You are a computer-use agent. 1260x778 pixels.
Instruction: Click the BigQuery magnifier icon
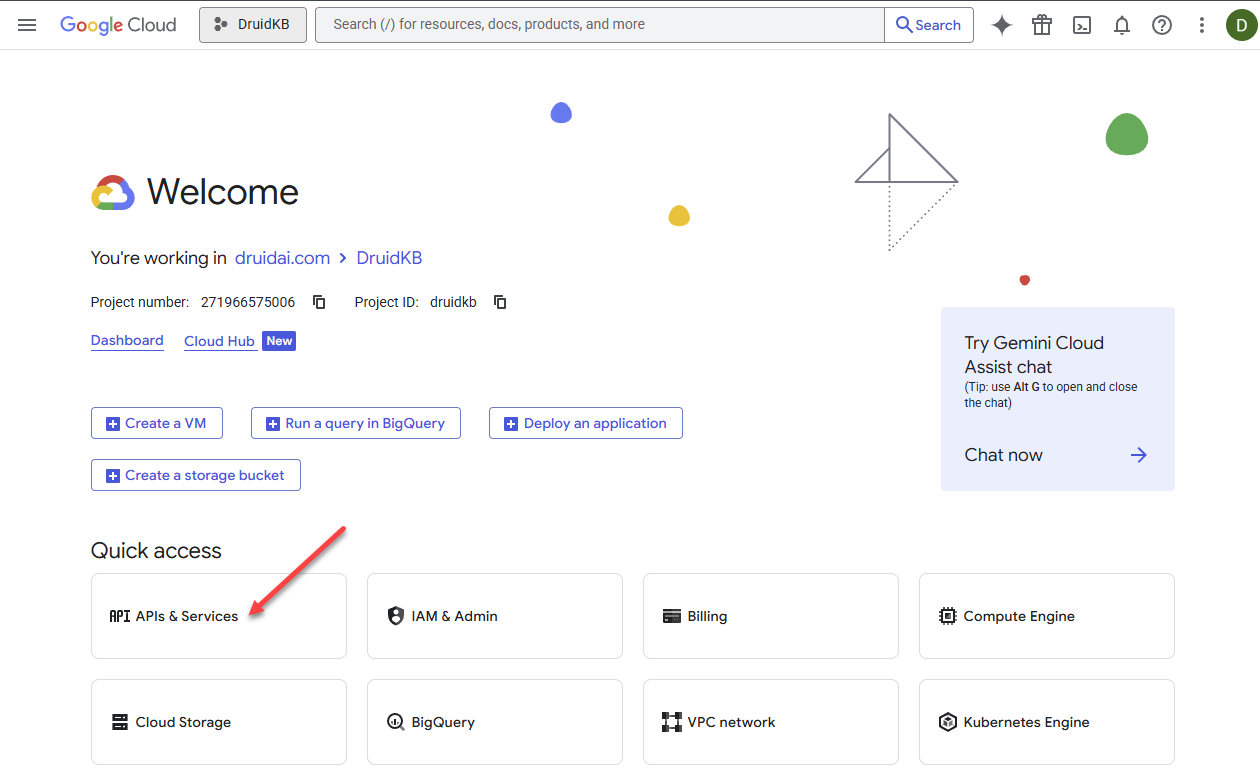(x=396, y=722)
